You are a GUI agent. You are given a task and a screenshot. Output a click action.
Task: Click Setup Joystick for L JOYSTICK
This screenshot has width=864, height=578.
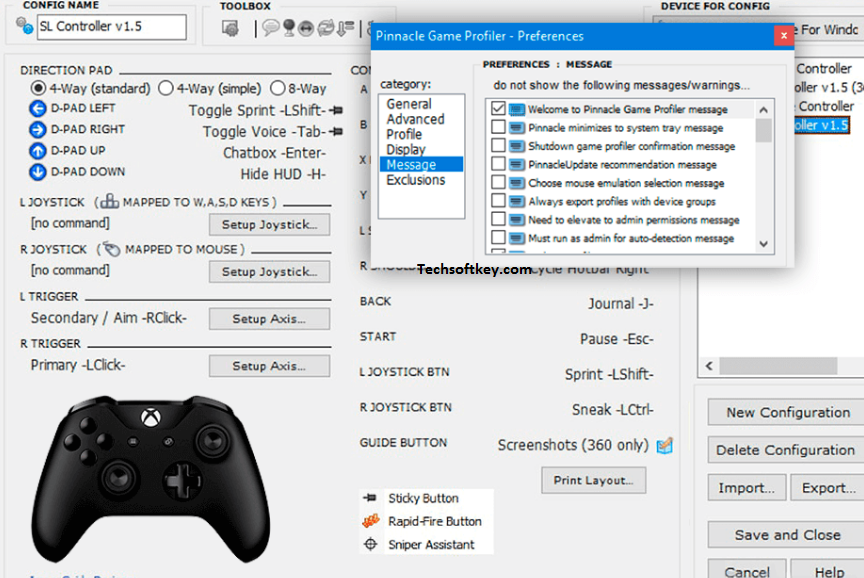pos(269,224)
